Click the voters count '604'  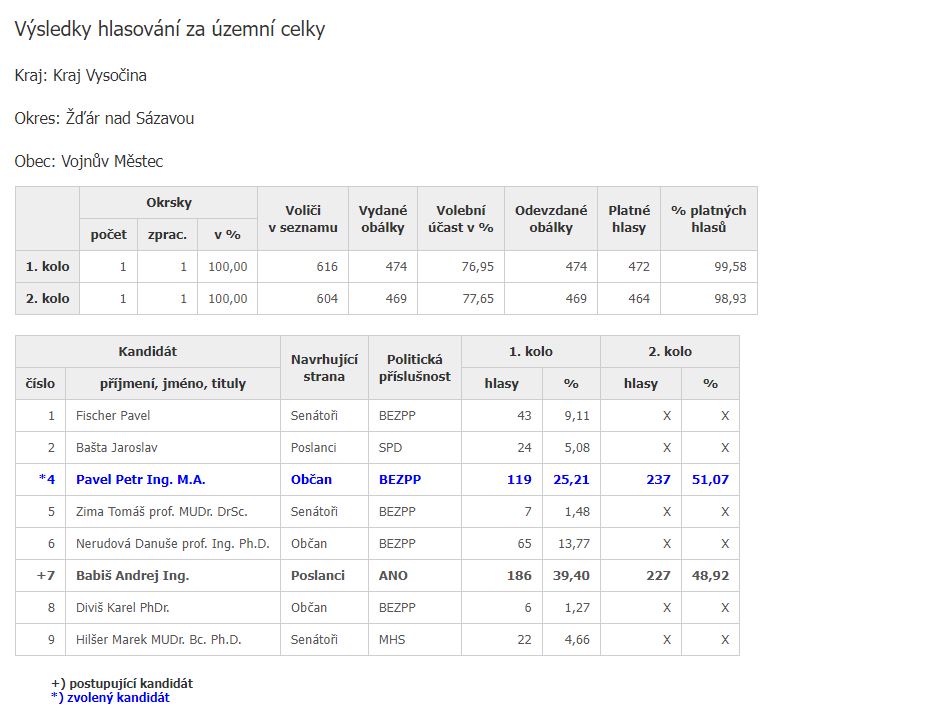(327, 298)
